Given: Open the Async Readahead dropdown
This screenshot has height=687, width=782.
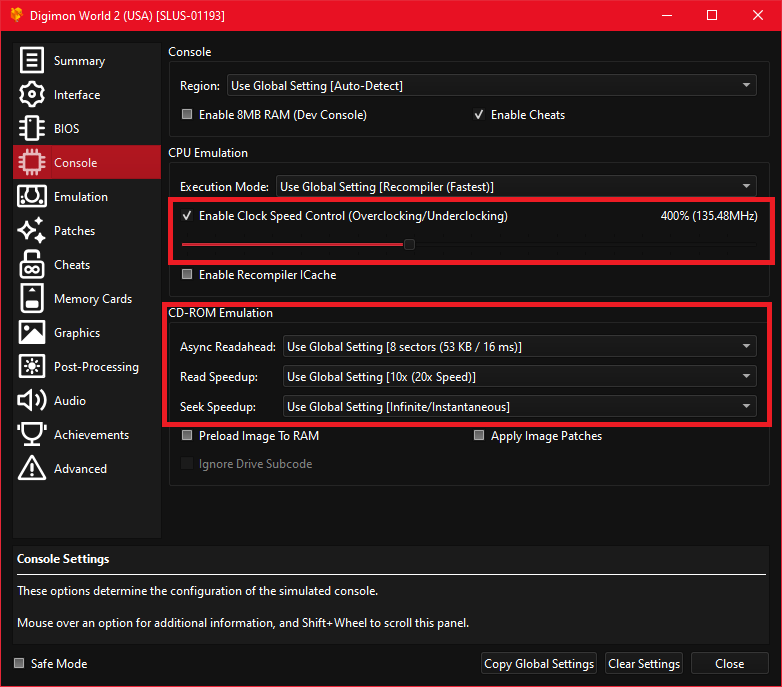Looking at the screenshot, I should pos(520,346).
